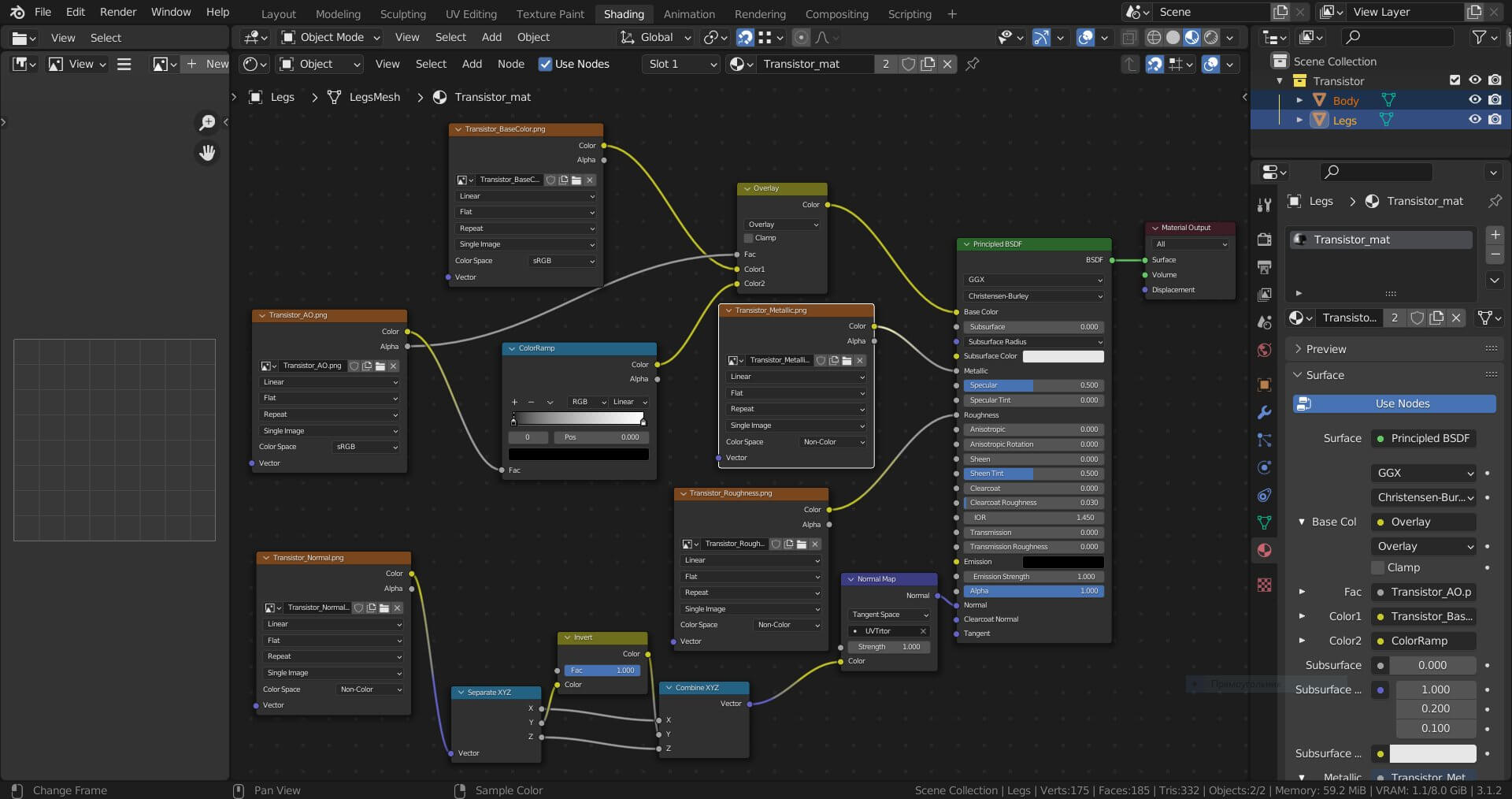
Task: Select the Legs object in outliner
Action: click(1344, 120)
